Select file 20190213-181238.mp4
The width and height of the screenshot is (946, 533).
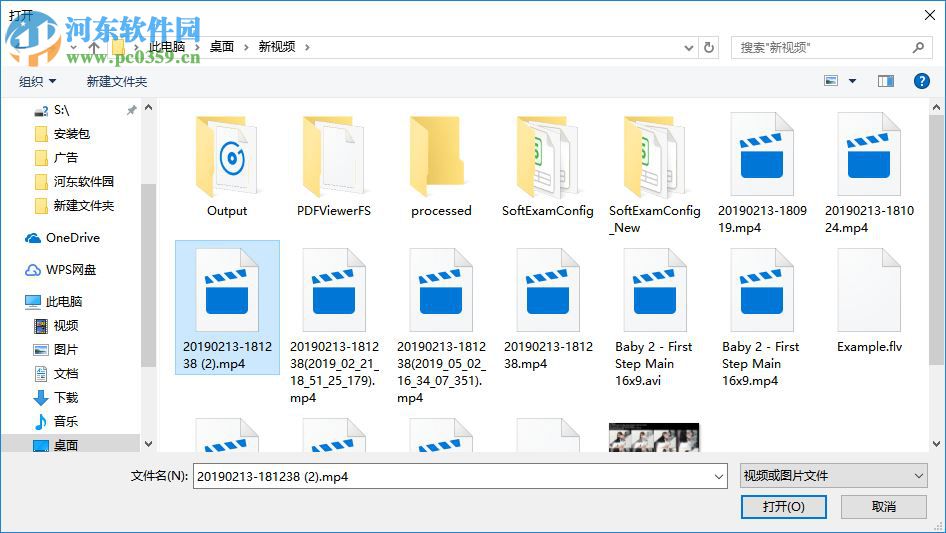(x=548, y=309)
